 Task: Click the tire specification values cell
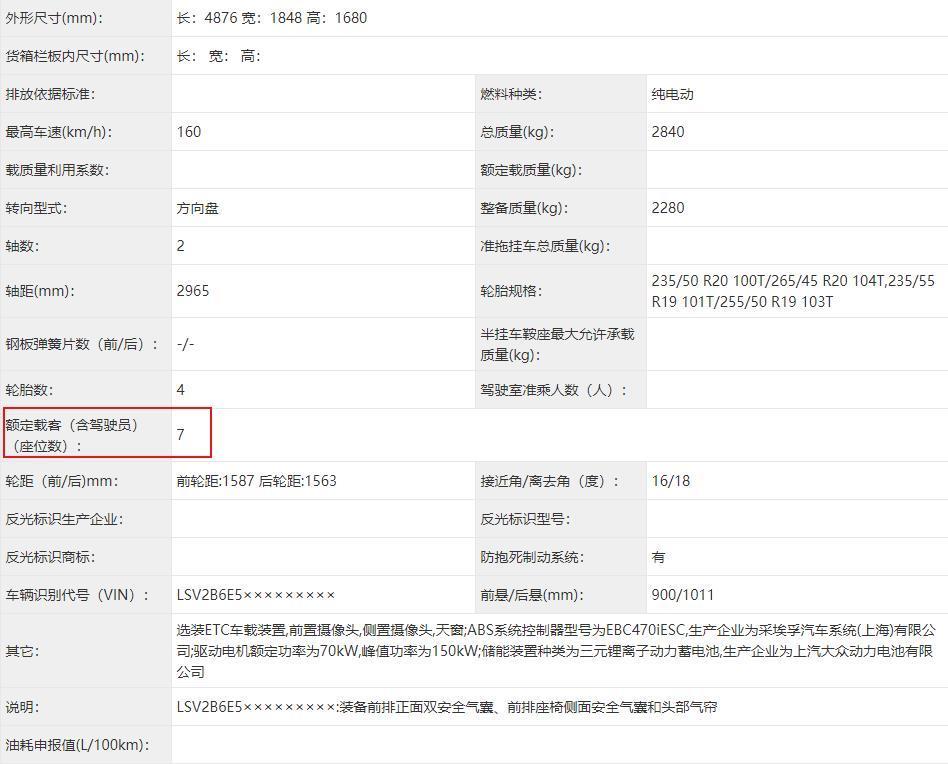pyautogui.click(x=792, y=291)
